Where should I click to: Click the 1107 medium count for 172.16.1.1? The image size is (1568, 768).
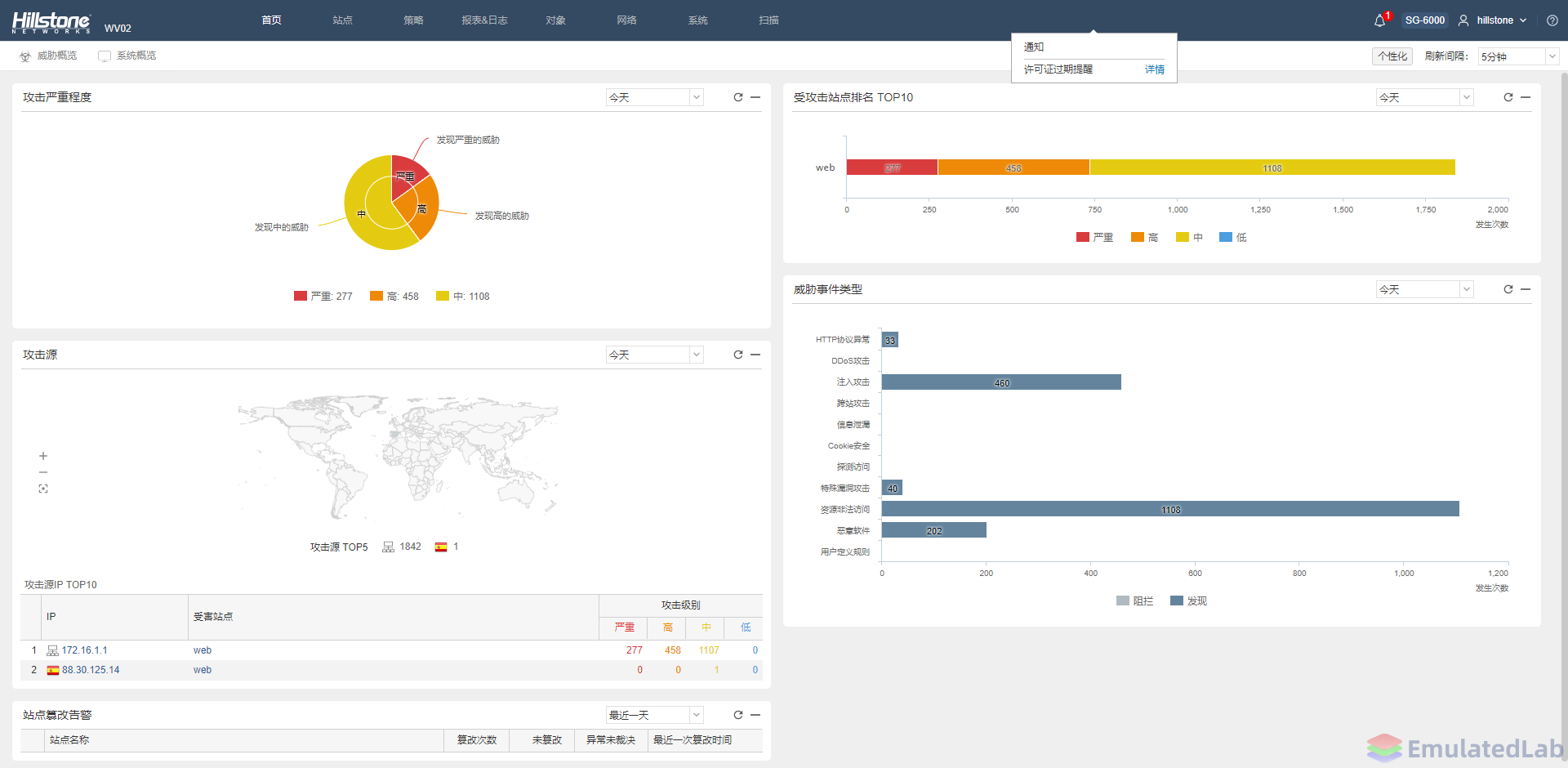tap(709, 650)
